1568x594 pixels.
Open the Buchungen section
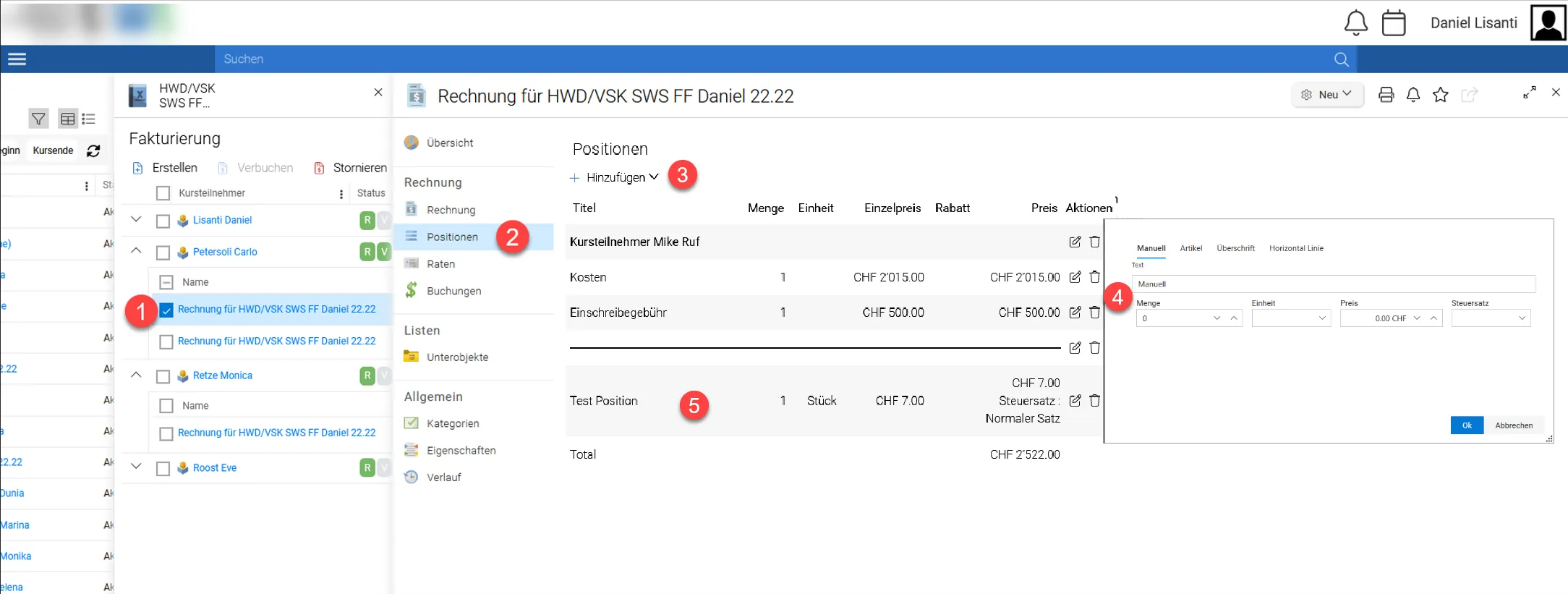pos(453,291)
